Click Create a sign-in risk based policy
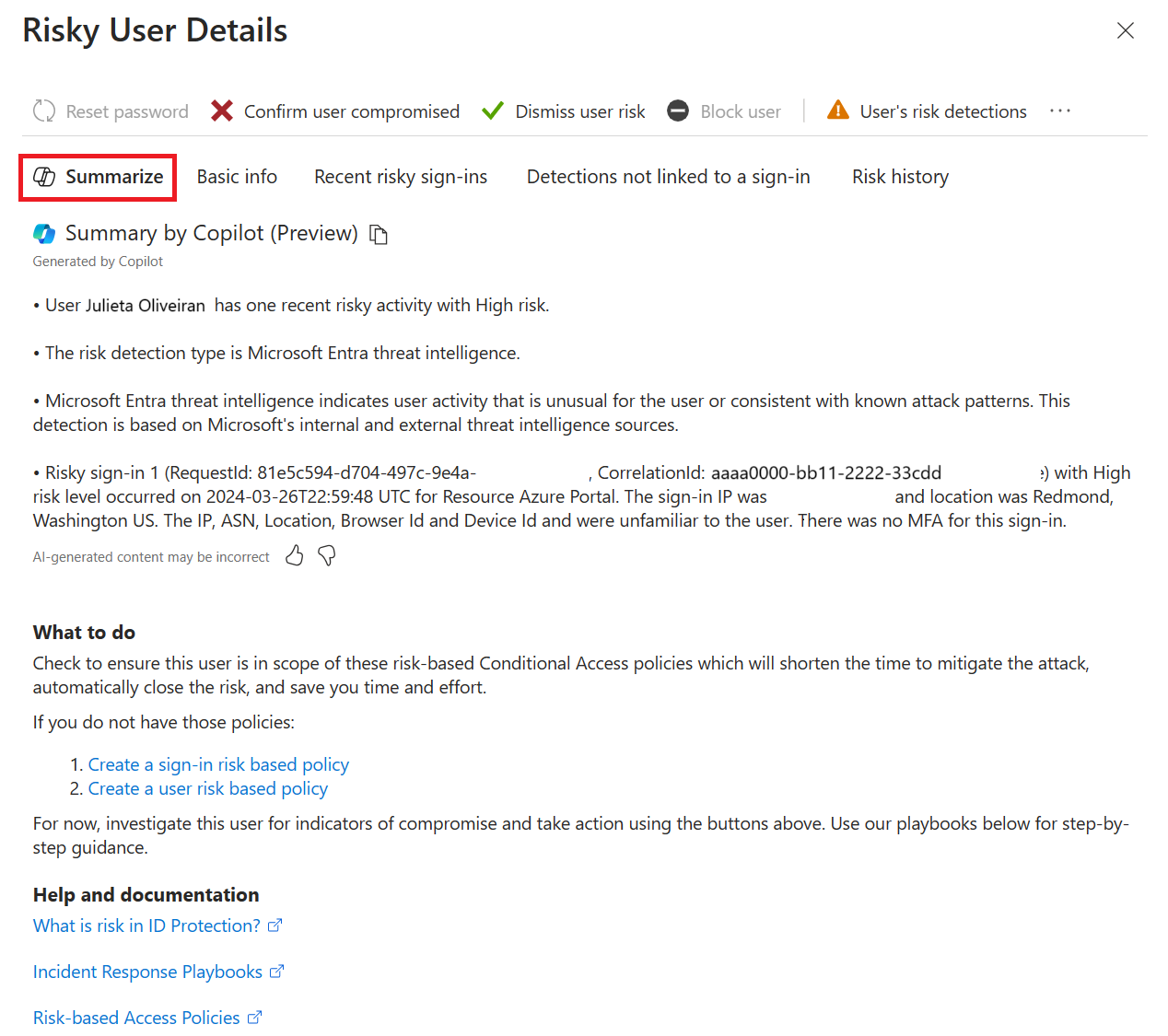1168x1036 pixels. 218,764
